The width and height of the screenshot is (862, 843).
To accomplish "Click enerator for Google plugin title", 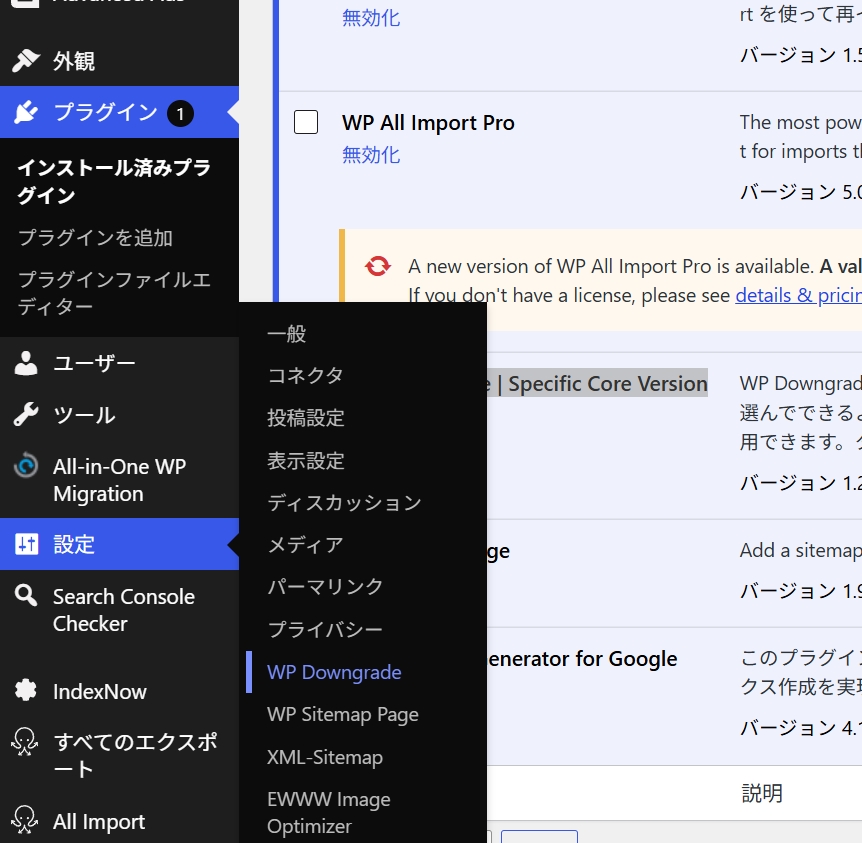I will coord(582,658).
